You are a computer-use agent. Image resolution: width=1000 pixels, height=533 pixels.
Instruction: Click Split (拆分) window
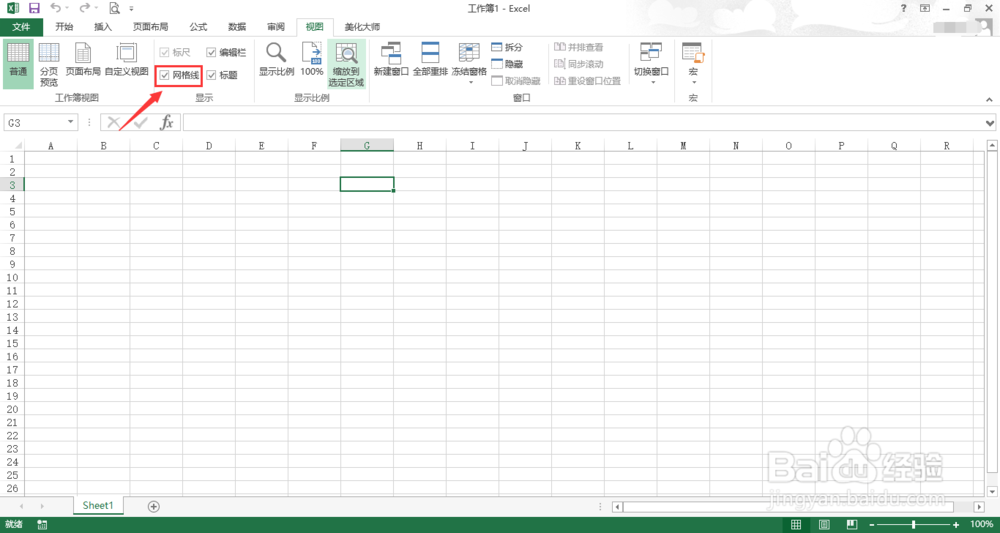508,48
